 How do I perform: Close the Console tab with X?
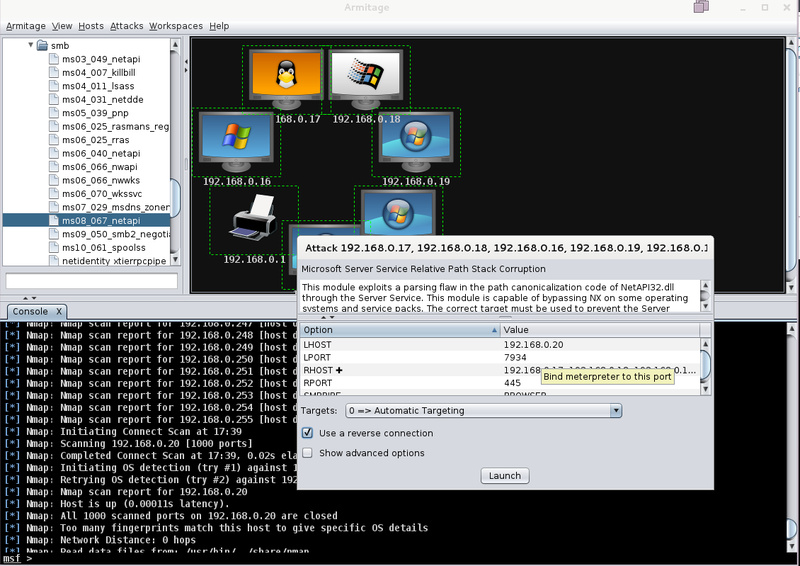point(59,311)
